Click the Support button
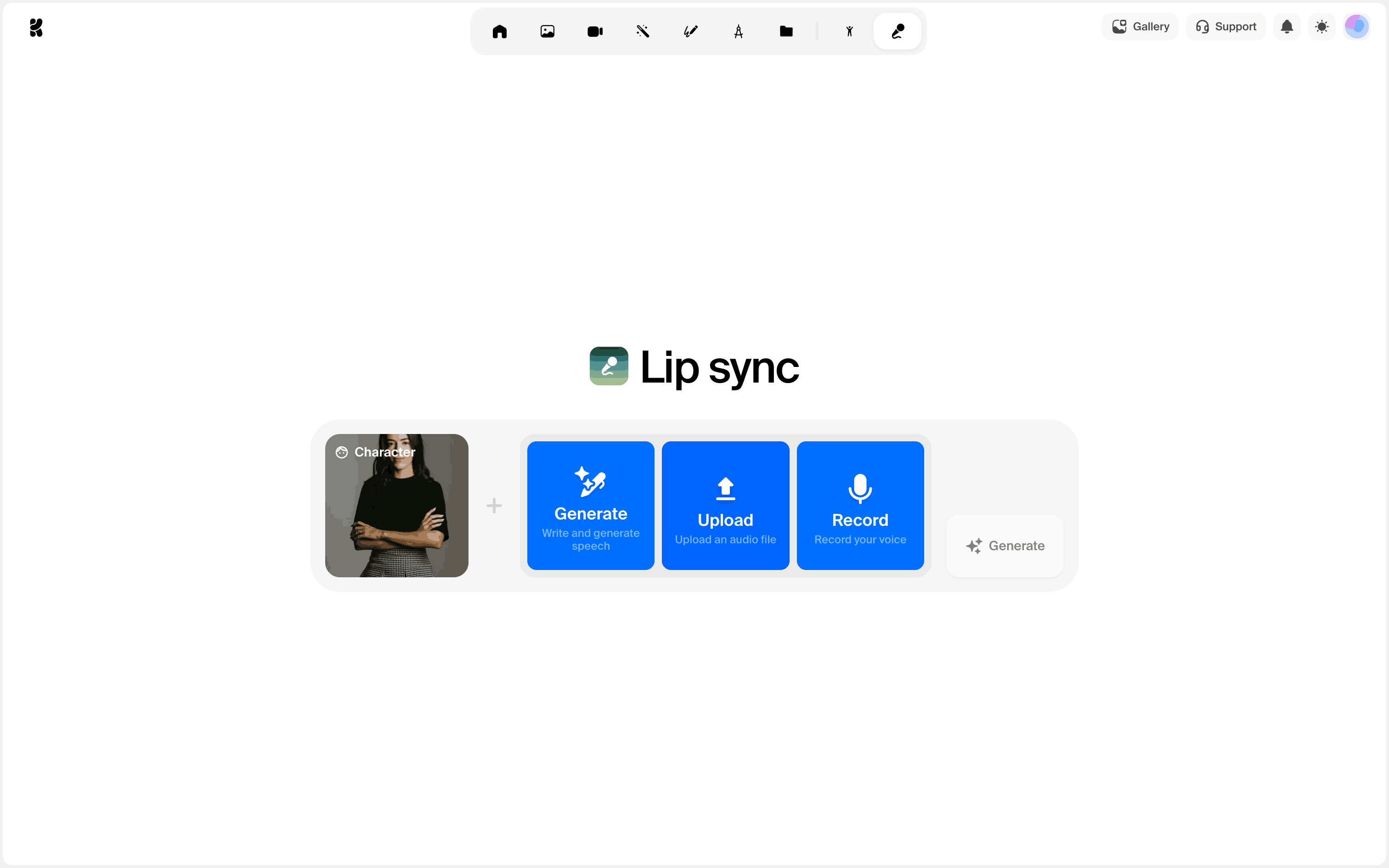 1225,27
